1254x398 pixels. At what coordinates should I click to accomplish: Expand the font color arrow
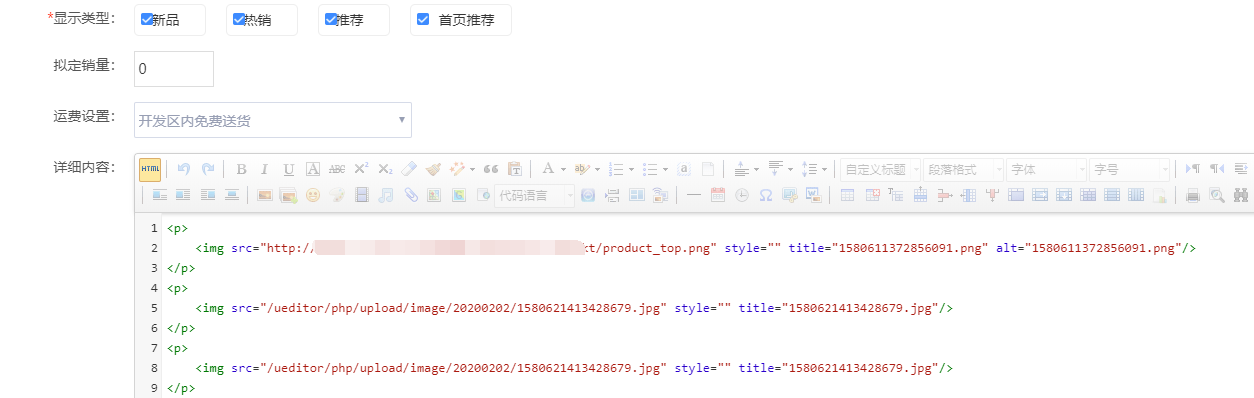click(x=563, y=170)
